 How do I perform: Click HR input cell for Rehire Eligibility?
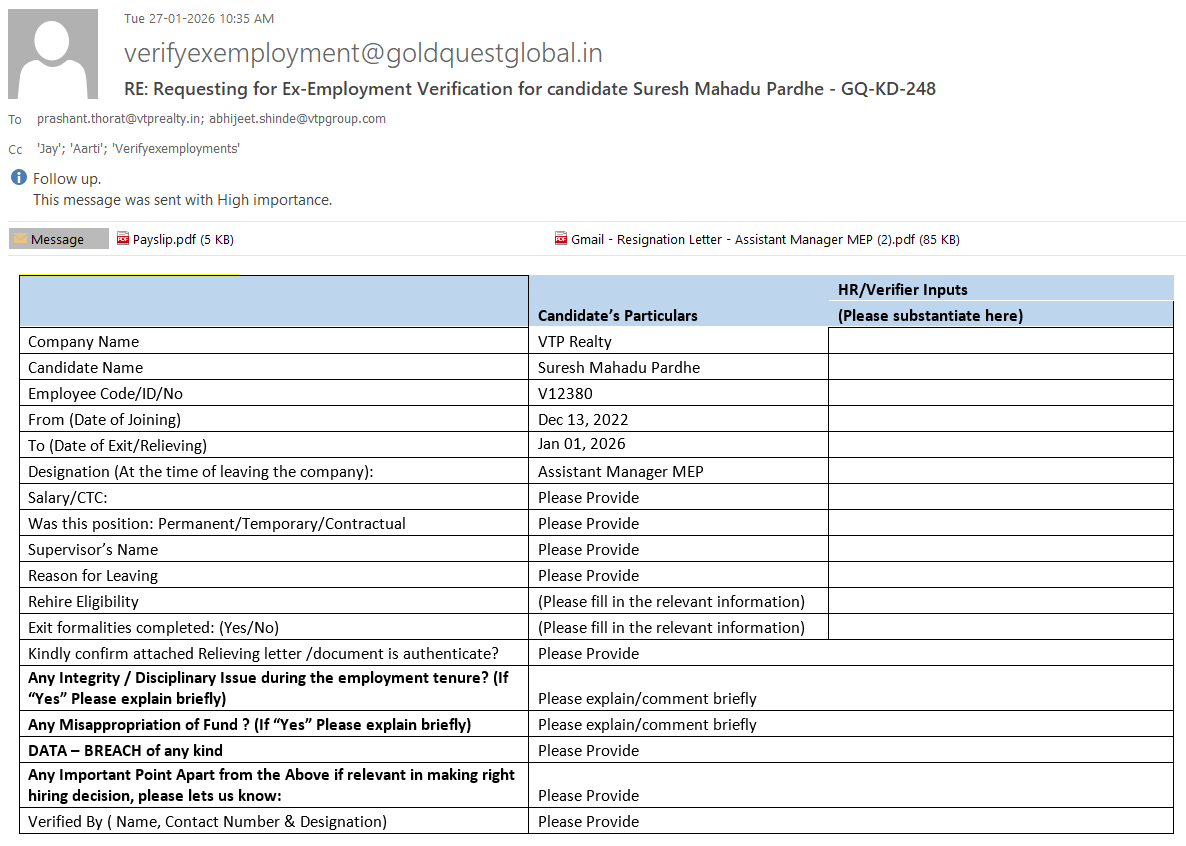[1000, 601]
